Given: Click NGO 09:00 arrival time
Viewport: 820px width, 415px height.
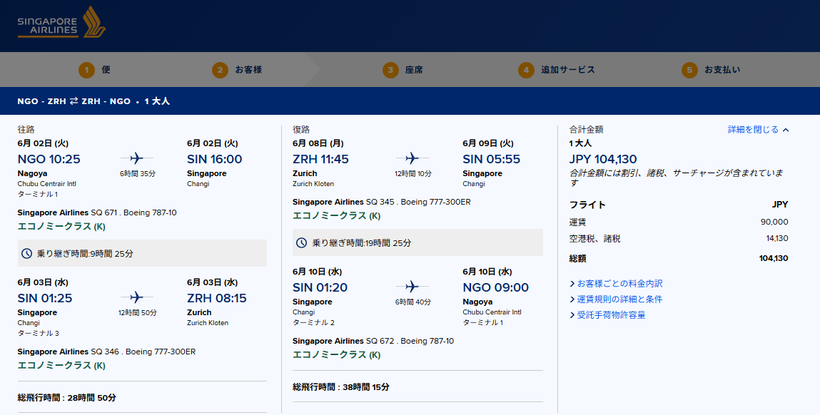Looking at the screenshot, I should pos(496,287).
